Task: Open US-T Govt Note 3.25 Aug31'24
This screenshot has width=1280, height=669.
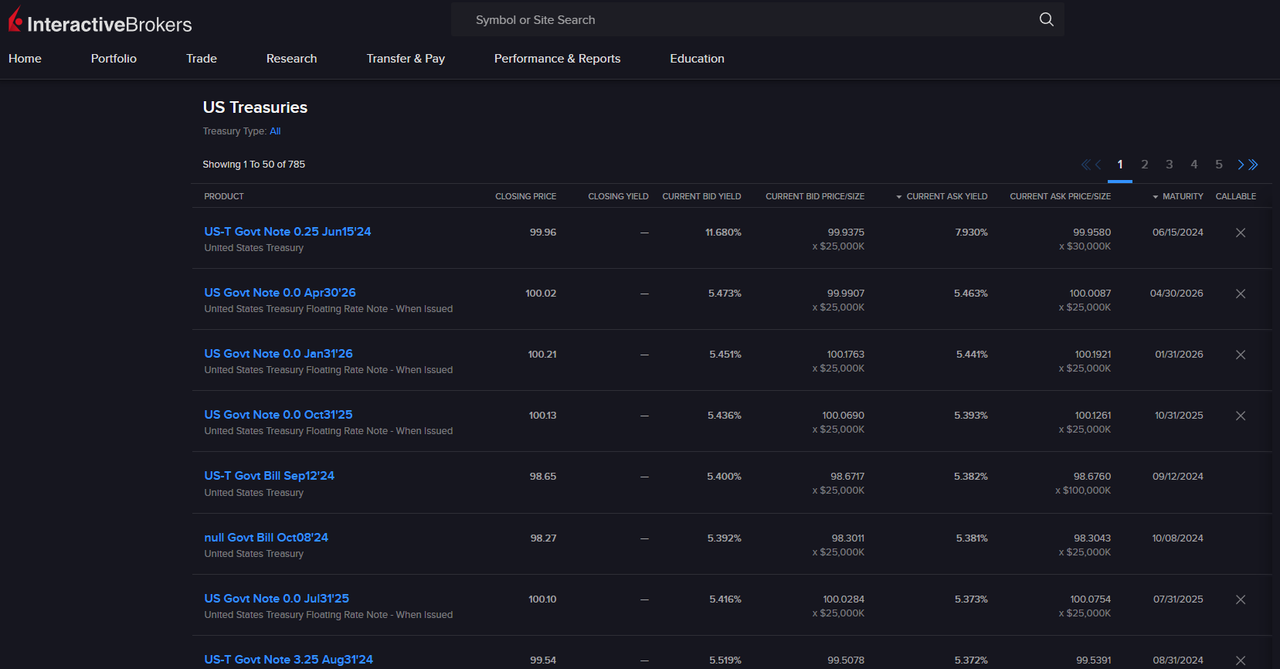Action: click(x=288, y=660)
